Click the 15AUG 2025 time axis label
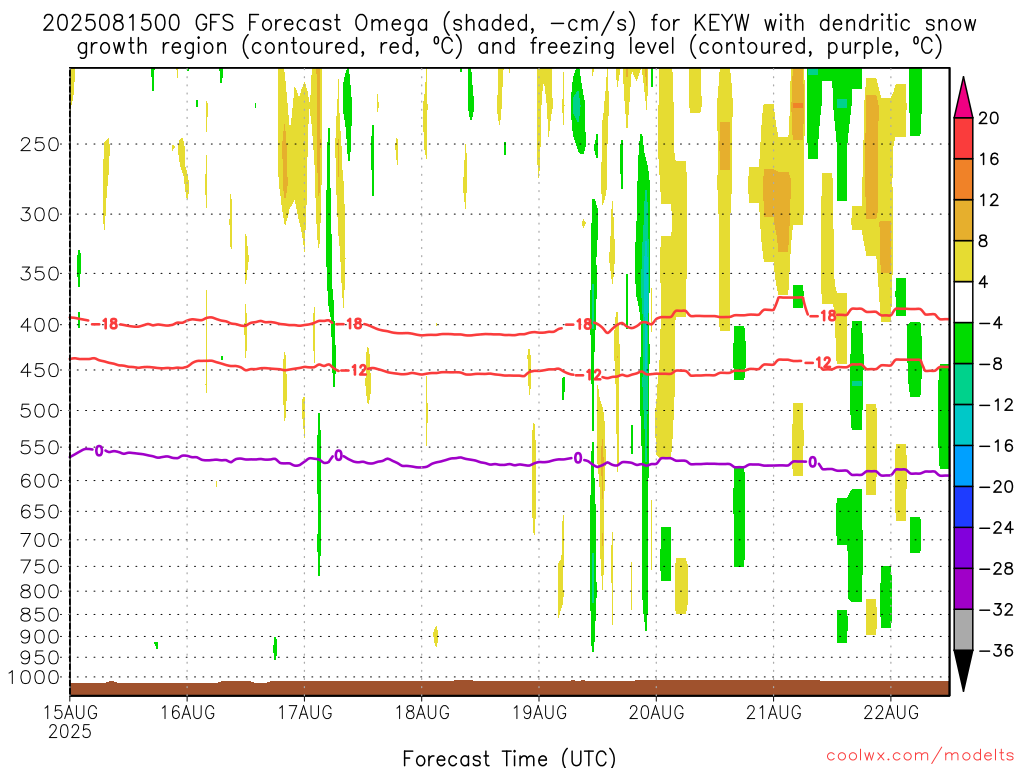Viewport: 1024px width, 768px height. click(70, 722)
